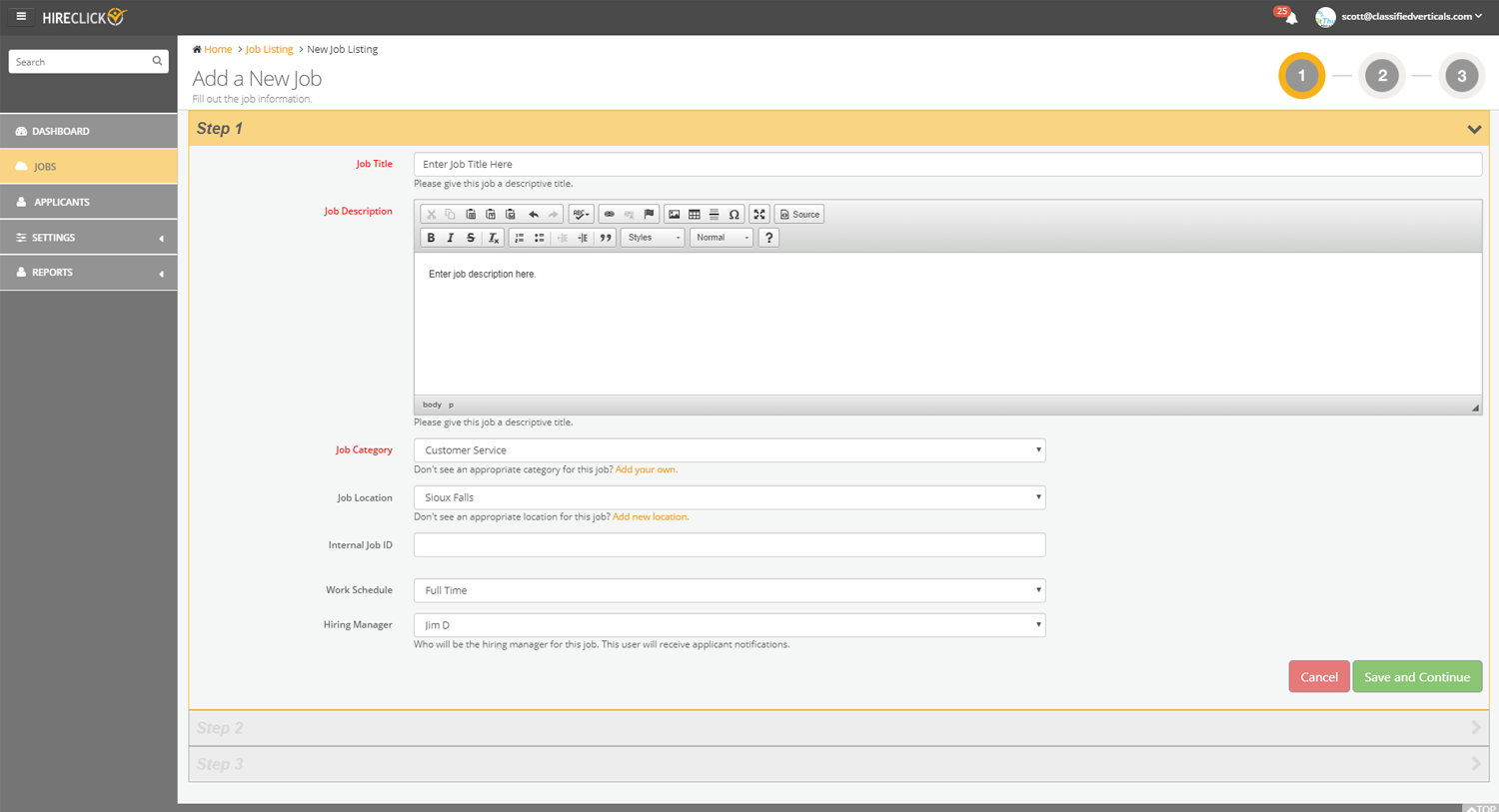Expand the Step 3 section
The width and height of the screenshot is (1499, 812).
pos(838,764)
